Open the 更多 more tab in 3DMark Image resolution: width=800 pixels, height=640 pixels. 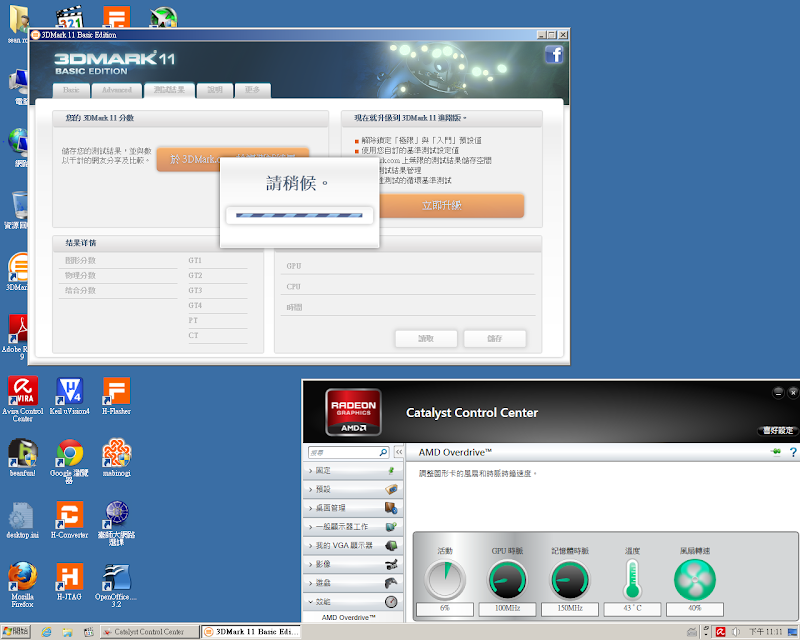coord(253,90)
